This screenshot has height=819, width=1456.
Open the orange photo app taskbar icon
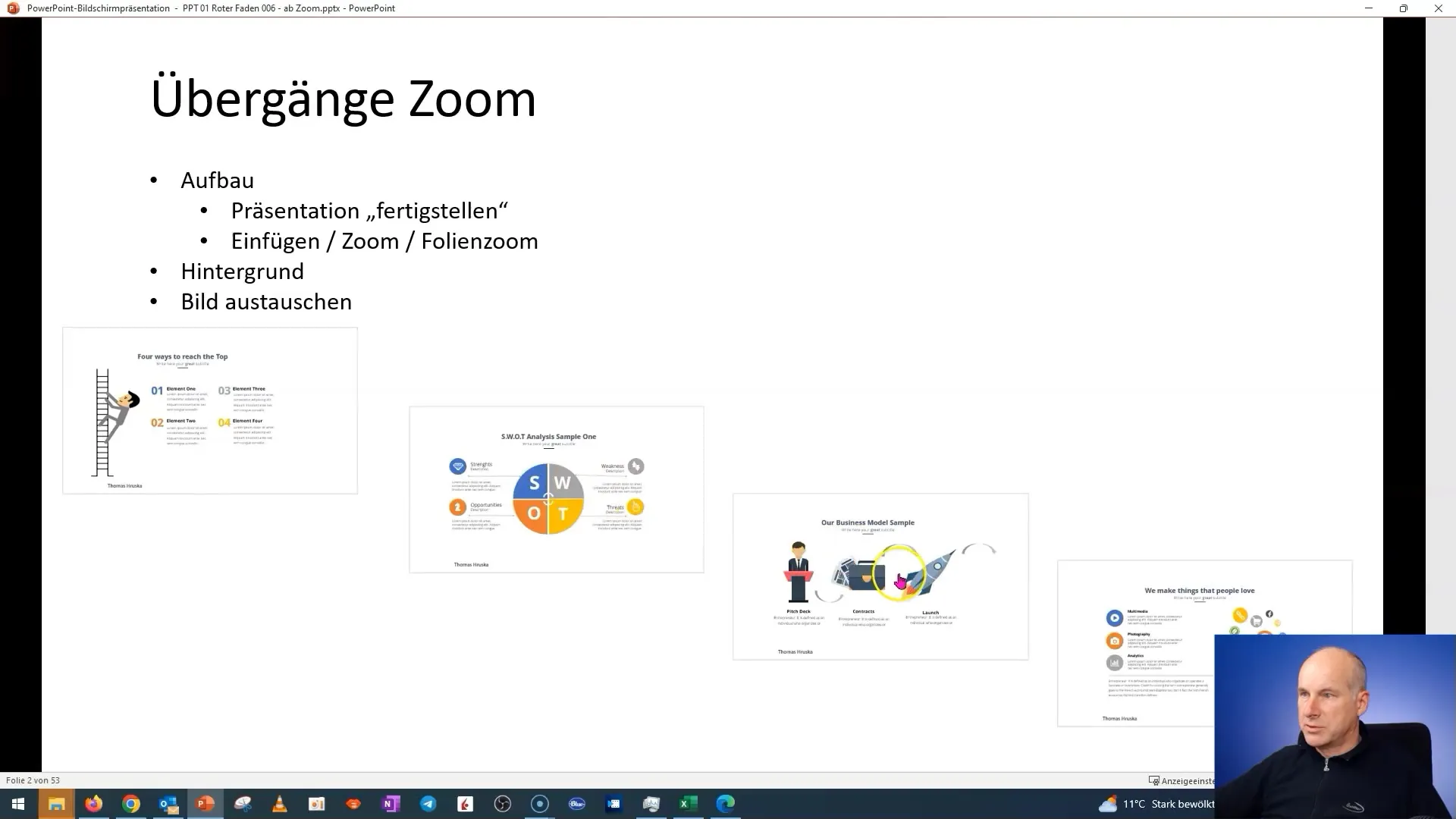coord(316,804)
